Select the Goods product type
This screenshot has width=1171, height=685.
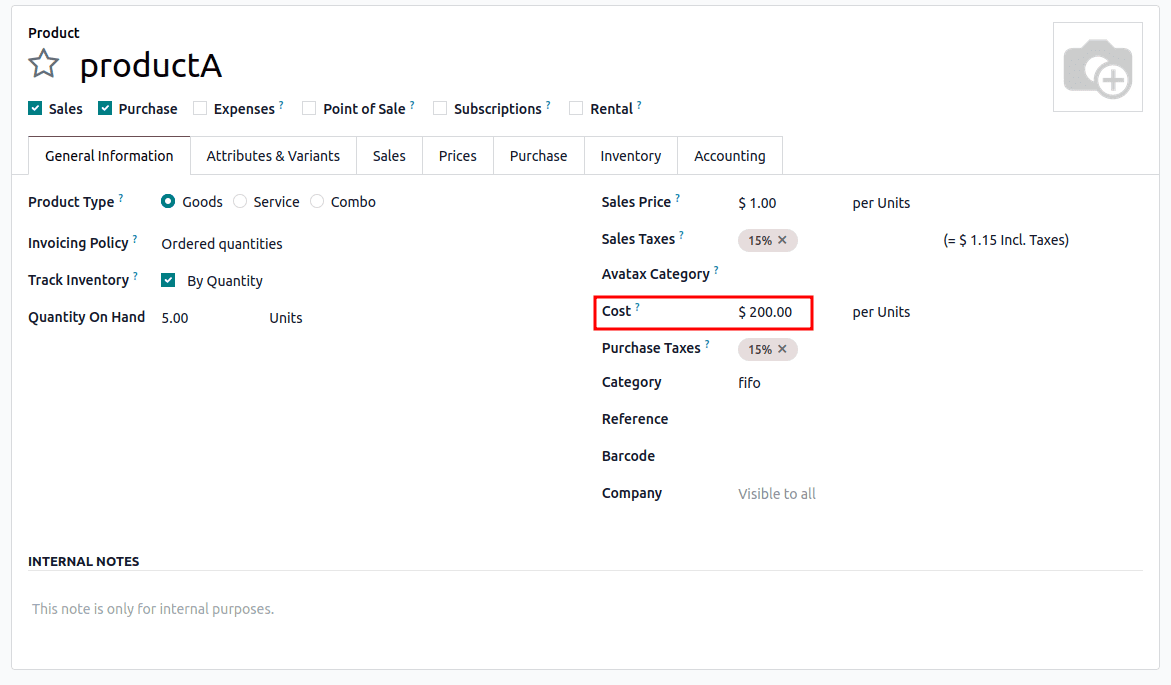tap(168, 202)
